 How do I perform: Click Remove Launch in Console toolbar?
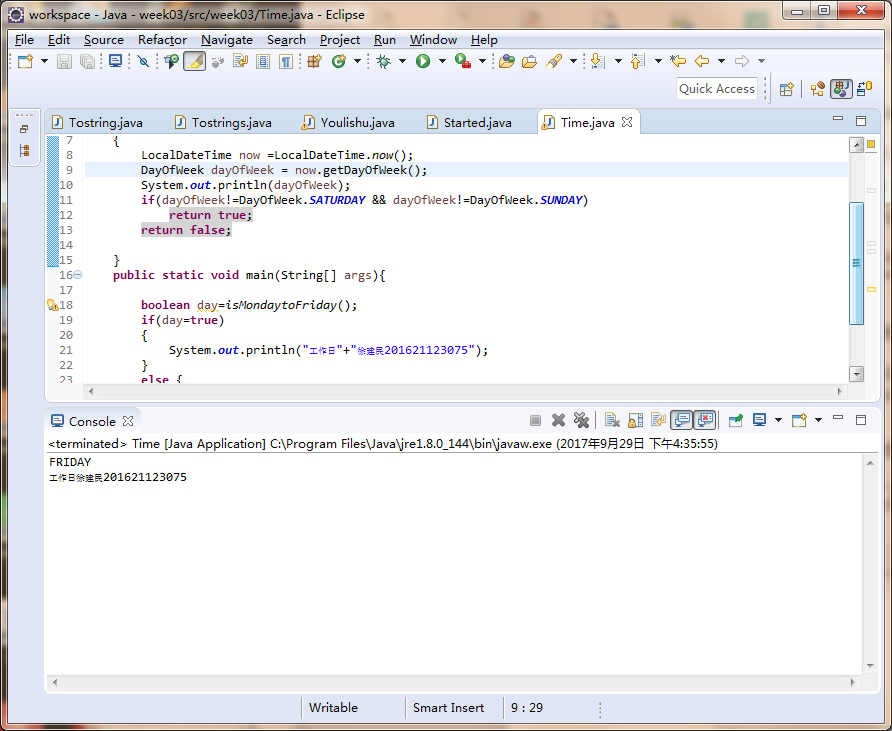pos(559,420)
